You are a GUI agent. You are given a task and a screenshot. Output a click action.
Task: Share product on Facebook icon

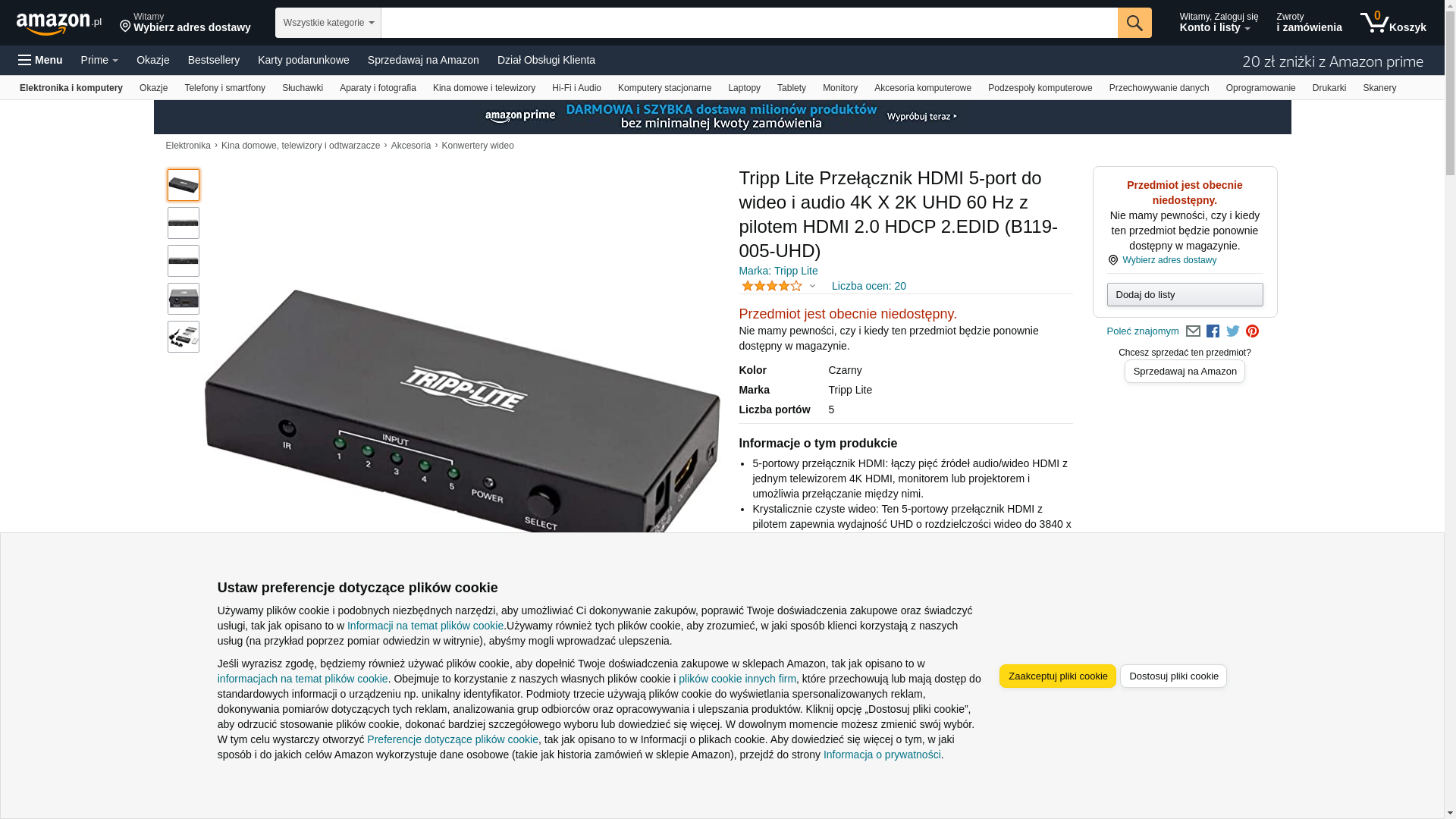coord(1213,331)
